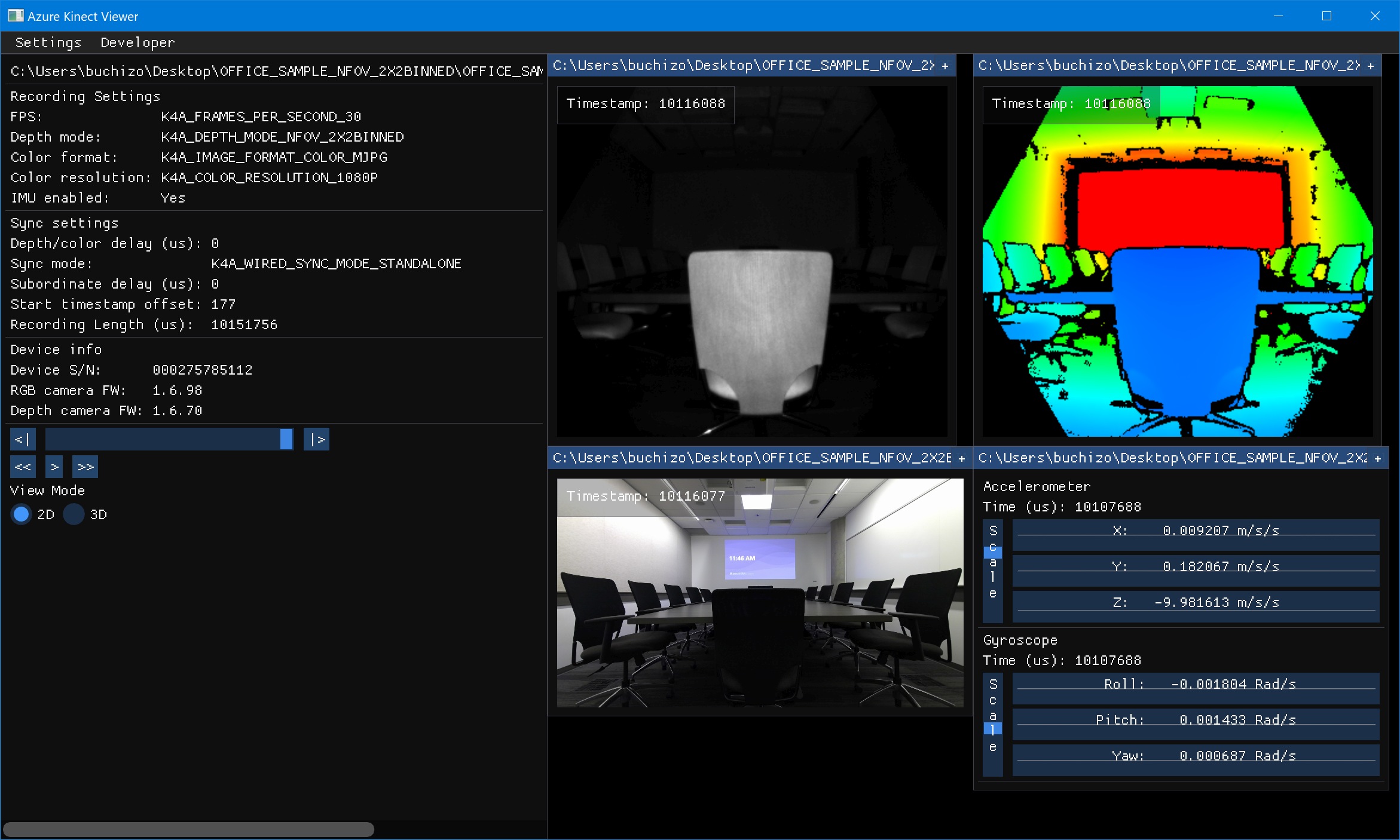Close the Azure Kinect Viewer window
Image resolution: width=1400 pixels, height=840 pixels.
coord(1375,16)
